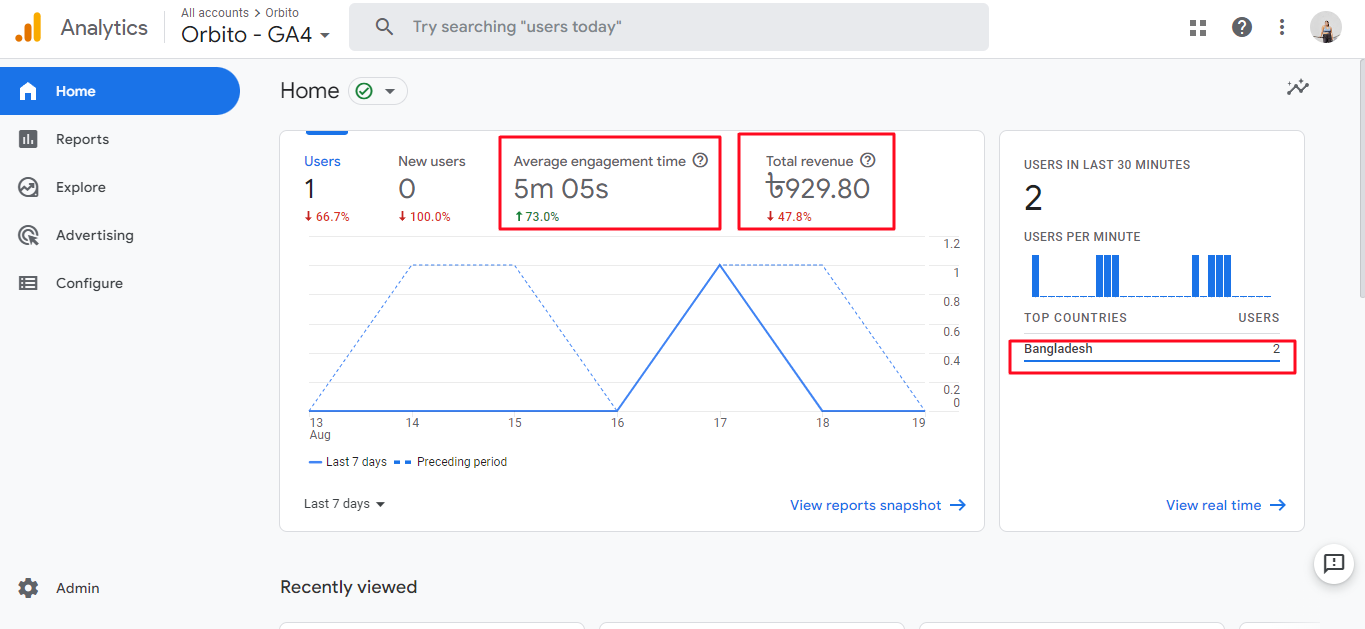The height and width of the screenshot is (629, 1365).
Task: Click the 5m 05s engagement value
Action: [561, 188]
